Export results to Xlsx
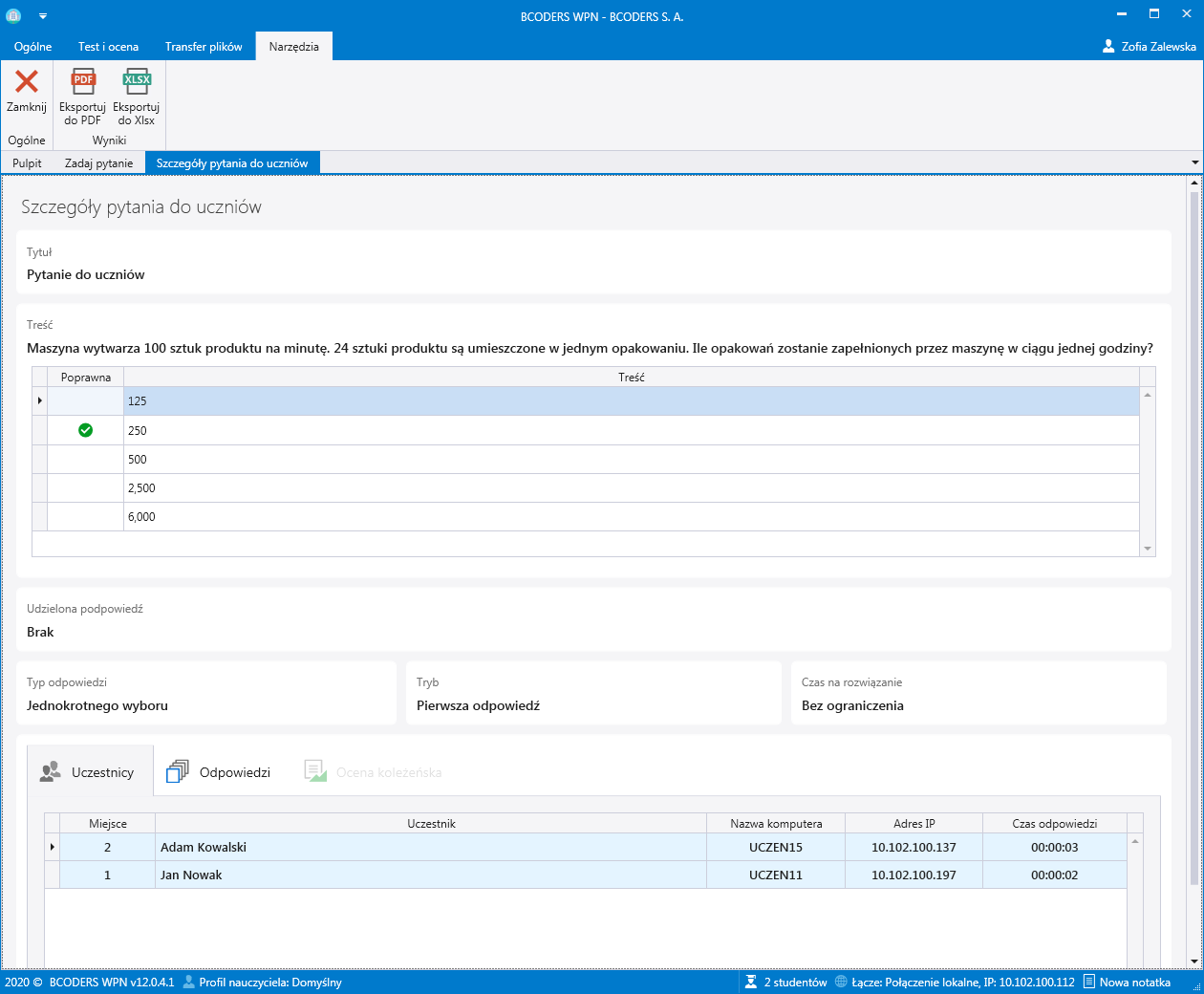1204x994 pixels. [x=137, y=97]
